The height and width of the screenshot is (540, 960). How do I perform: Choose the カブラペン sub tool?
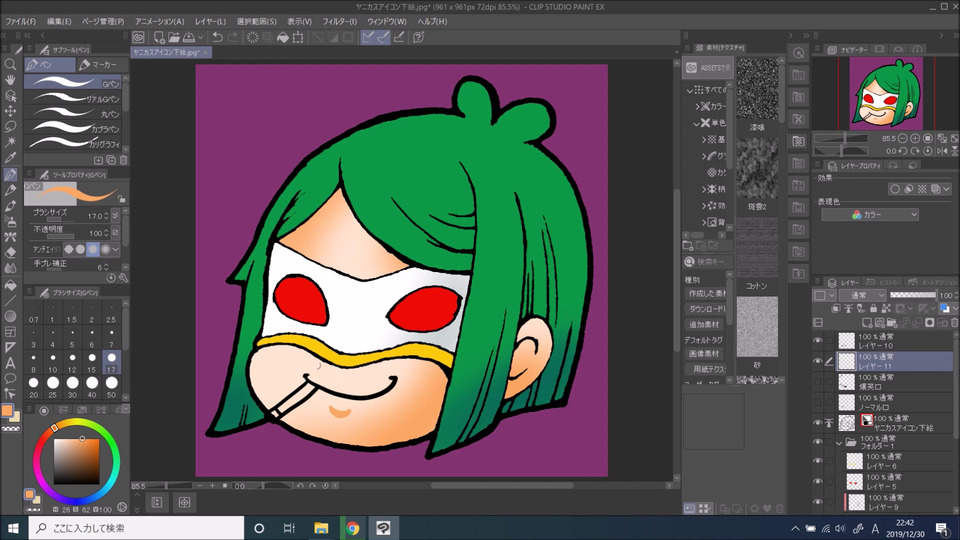73,128
